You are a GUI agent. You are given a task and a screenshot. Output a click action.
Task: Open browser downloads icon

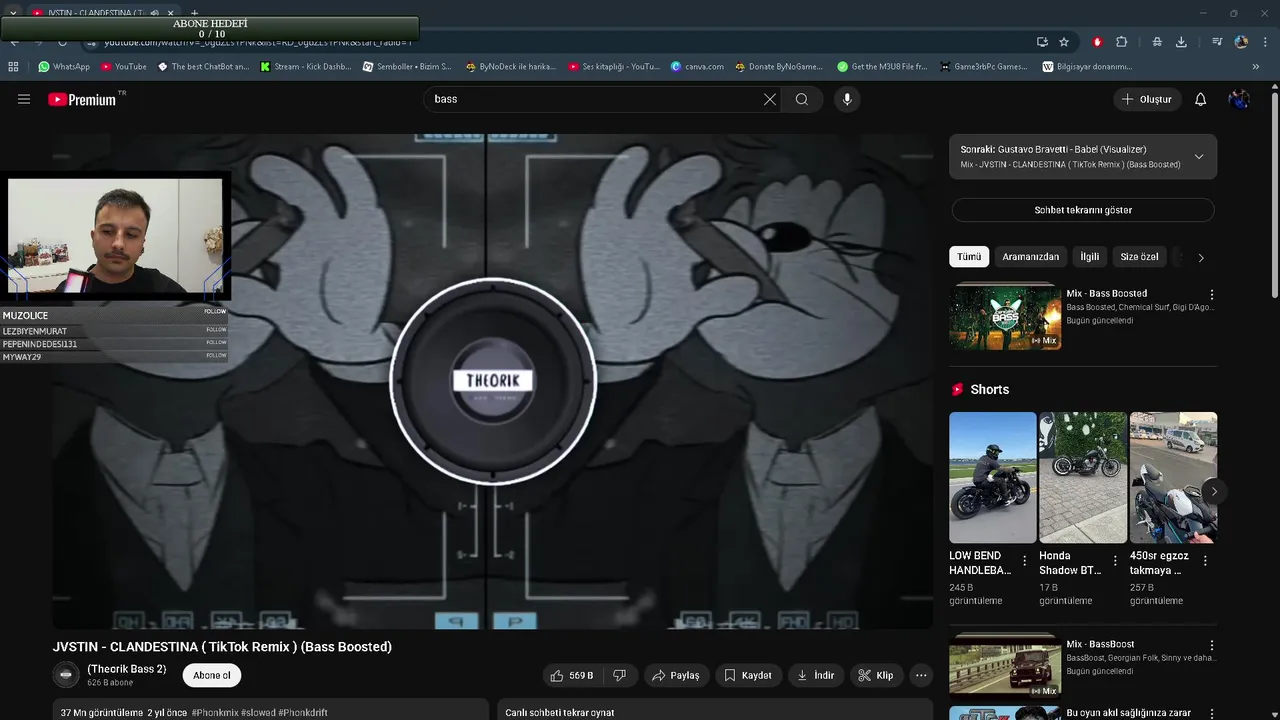[1181, 42]
